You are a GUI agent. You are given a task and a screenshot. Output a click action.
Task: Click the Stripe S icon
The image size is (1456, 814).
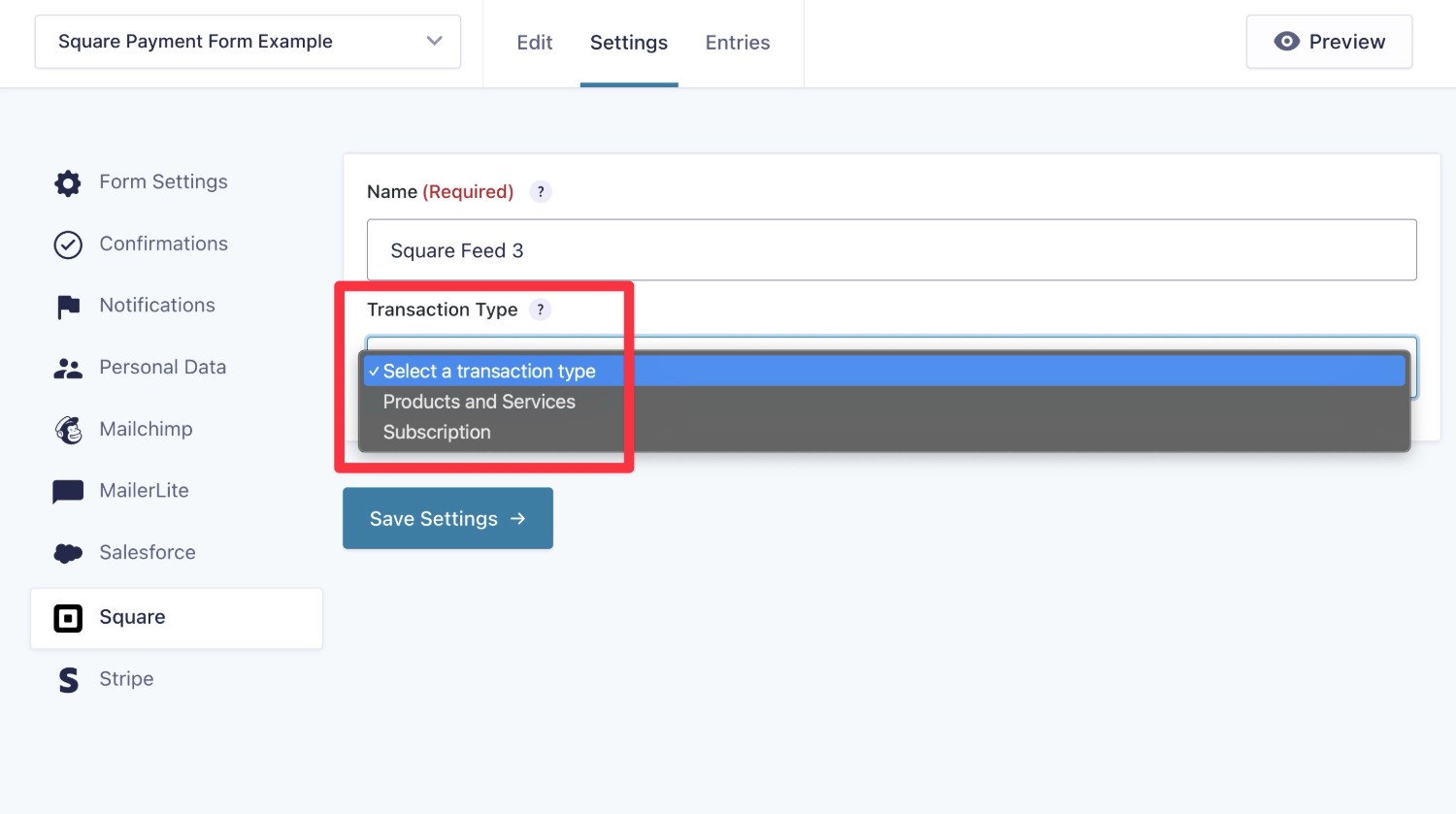tap(68, 680)
